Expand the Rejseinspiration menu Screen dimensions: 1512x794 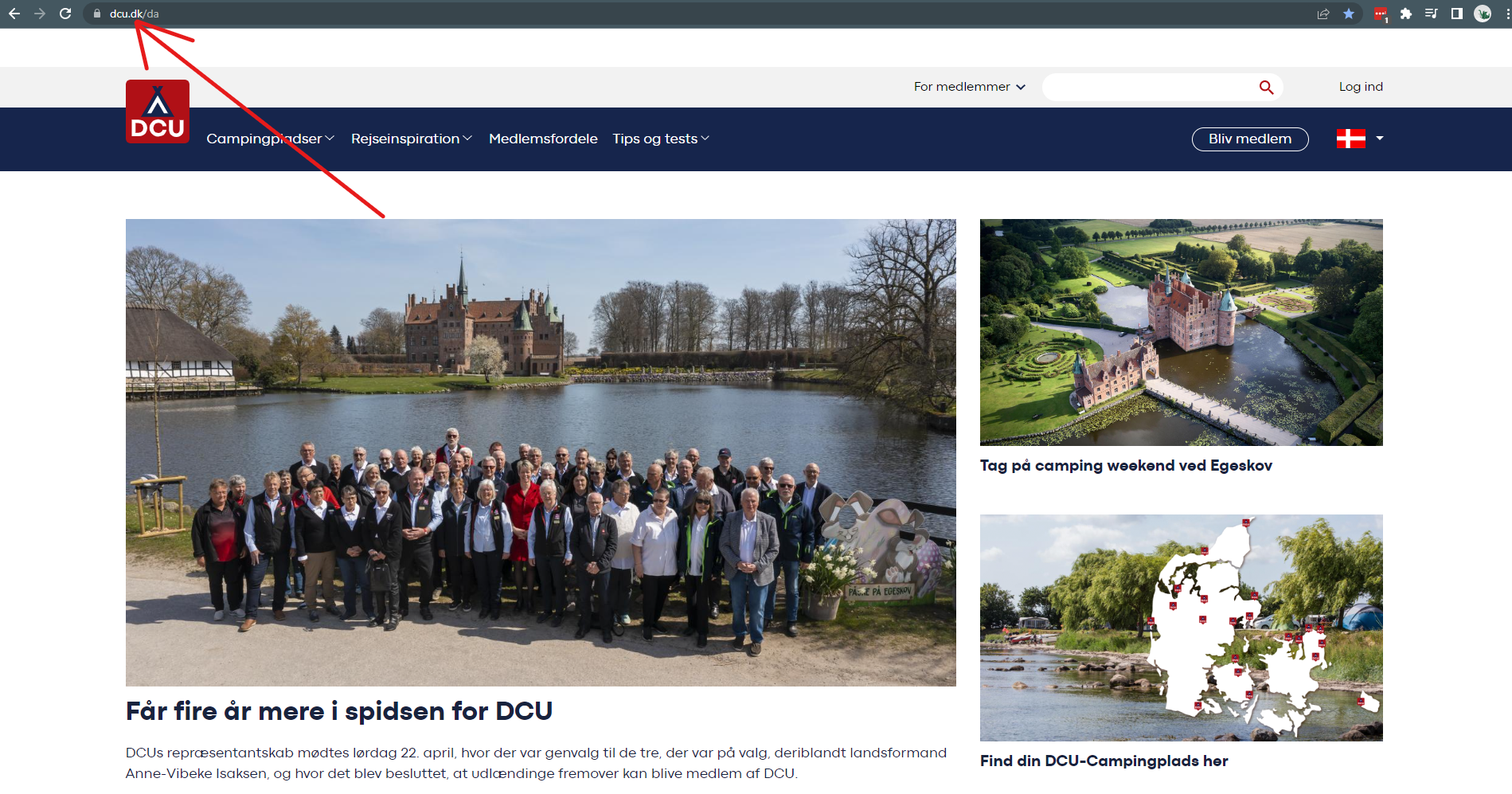(x=411, y=139)
